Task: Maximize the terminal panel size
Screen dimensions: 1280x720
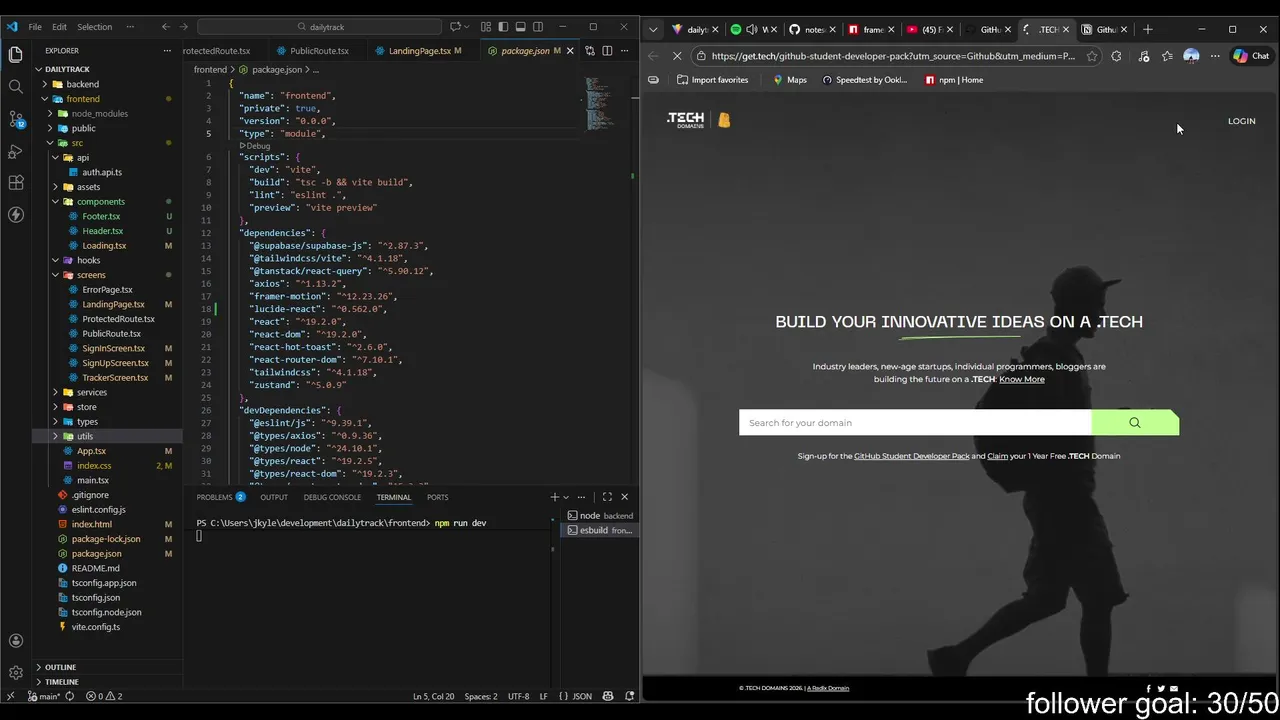Action: click(607, 497)
